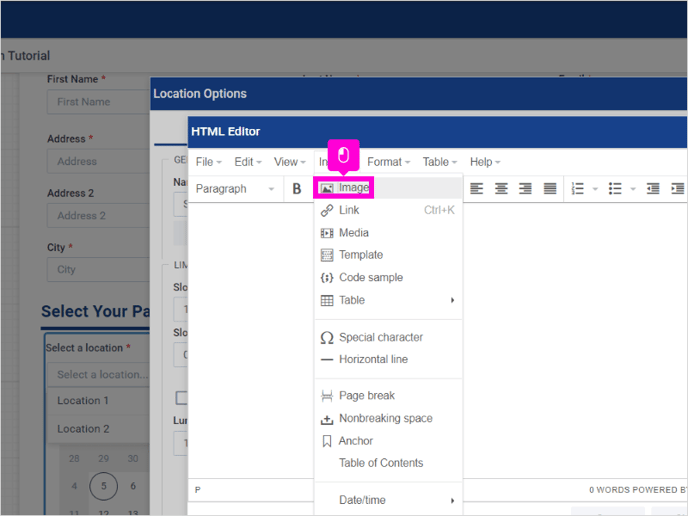Screen dimensions: 688x516
Task: Click the Image icon in Insert menu
Action: click(327, 188)
